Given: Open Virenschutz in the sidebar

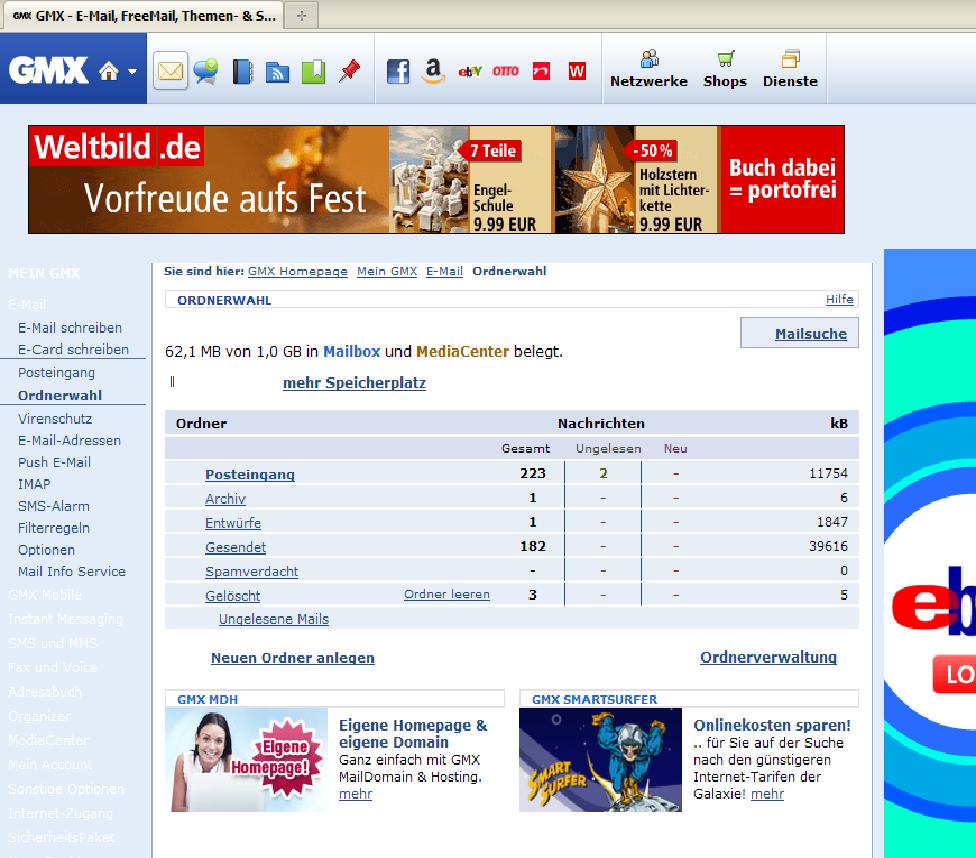Looking at the screenshot, I should coord(55,419).
